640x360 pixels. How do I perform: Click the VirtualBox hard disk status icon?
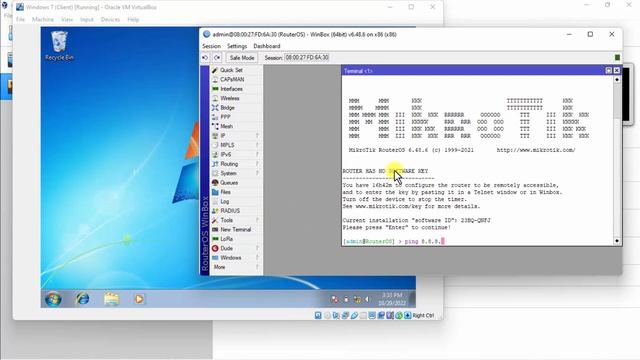(318, 316)
